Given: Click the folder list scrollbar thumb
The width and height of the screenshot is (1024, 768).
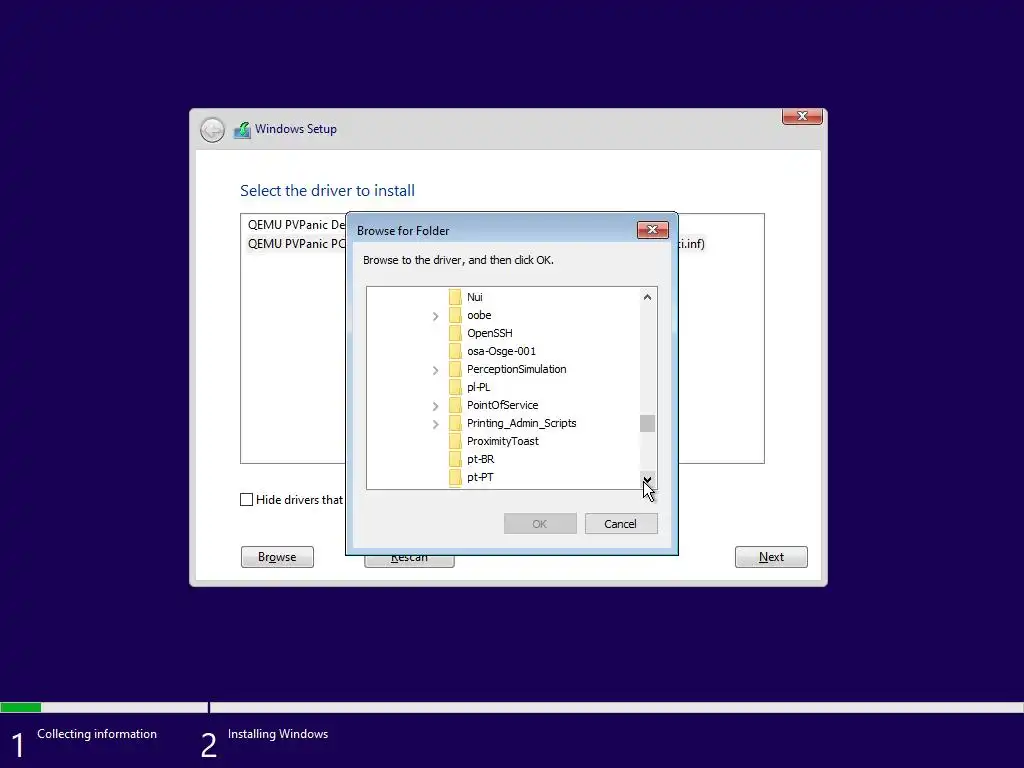Looking at the screenshot, I should [647, 423].
